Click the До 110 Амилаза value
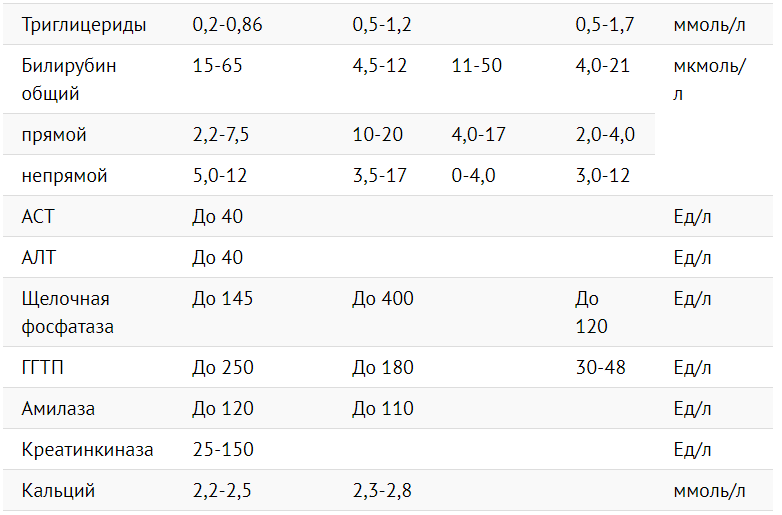 (382, 409)
